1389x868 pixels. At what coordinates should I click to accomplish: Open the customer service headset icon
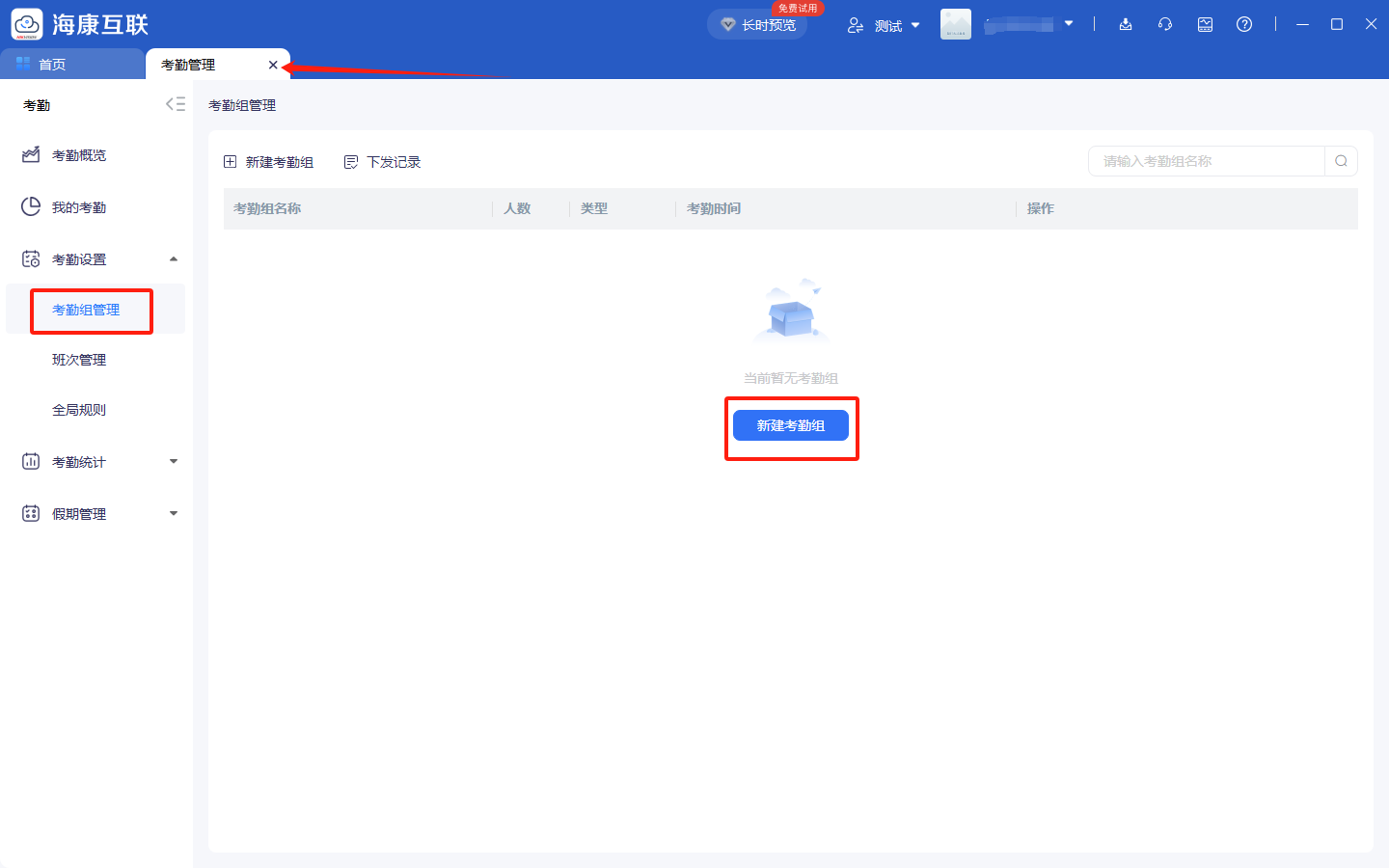pyautogui.click(x=1164, y=24)
